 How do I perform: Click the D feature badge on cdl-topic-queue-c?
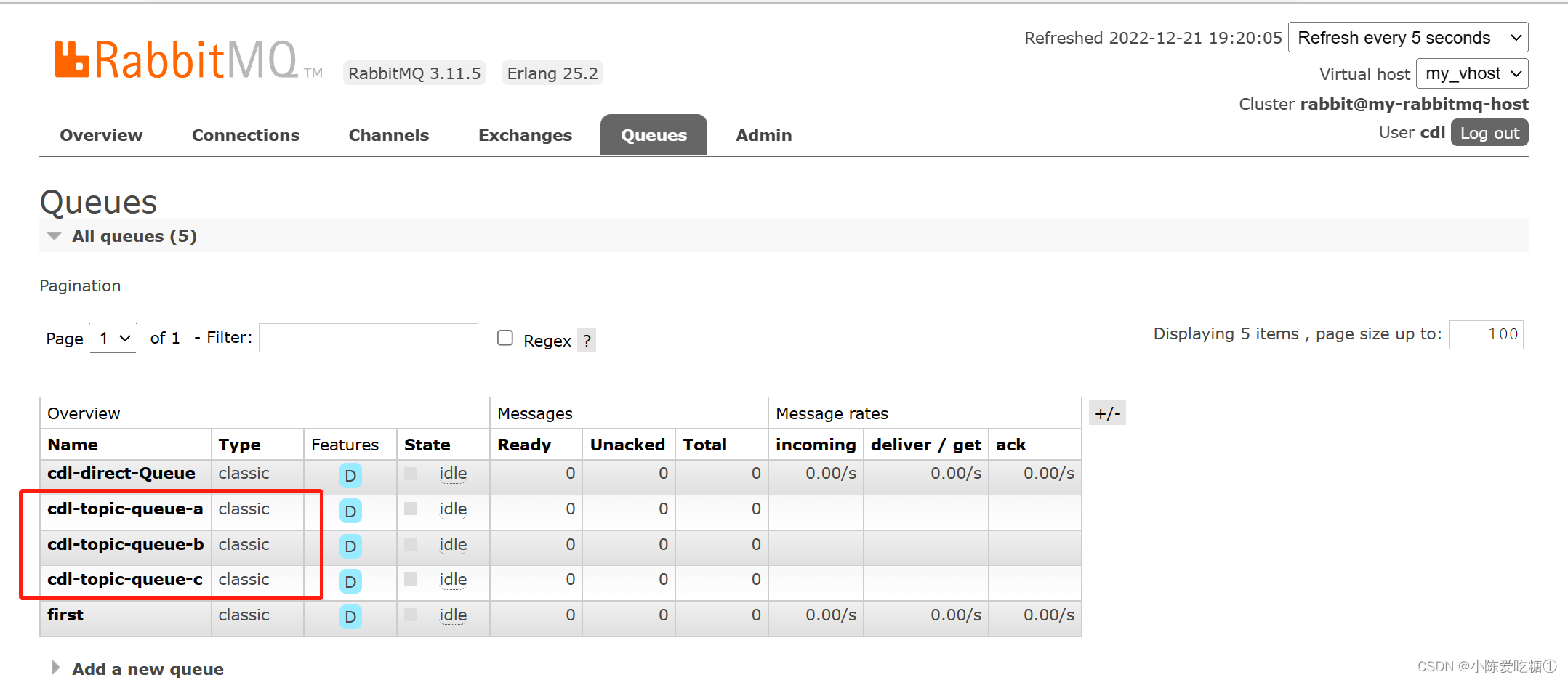tap(350, 581)
